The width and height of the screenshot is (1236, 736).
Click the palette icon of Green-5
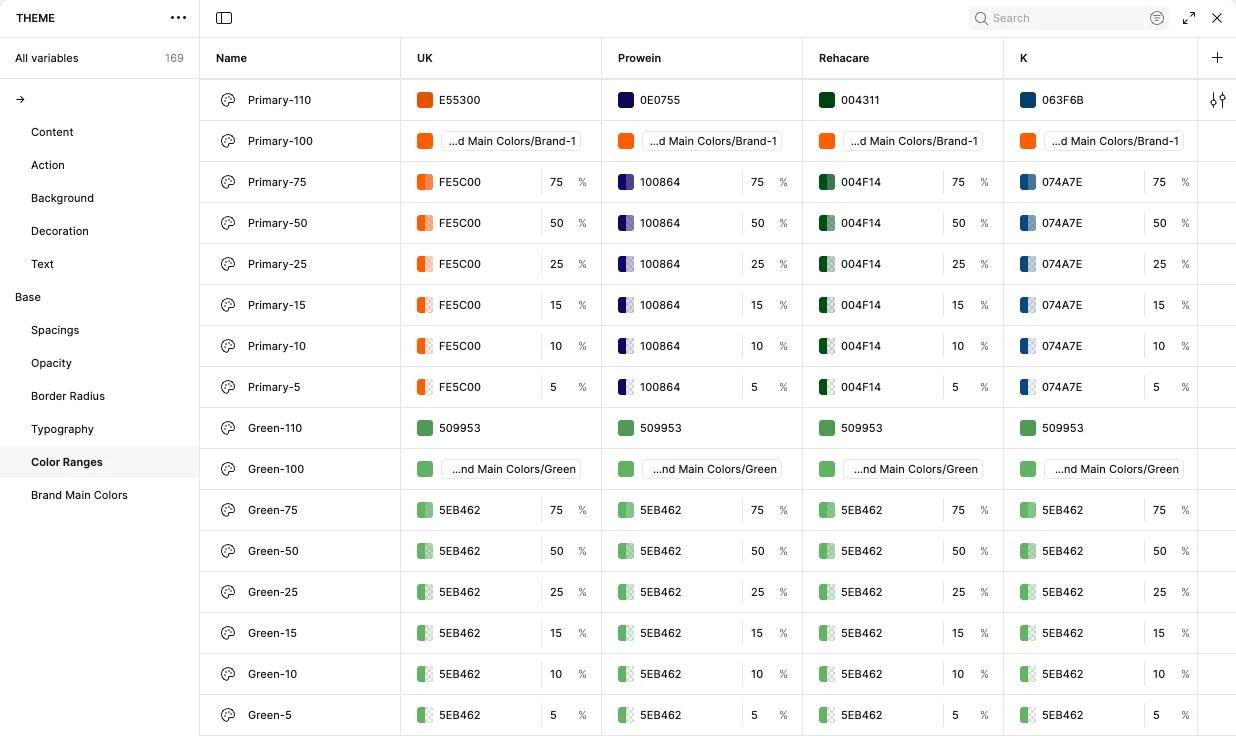(x=228, y=715)
